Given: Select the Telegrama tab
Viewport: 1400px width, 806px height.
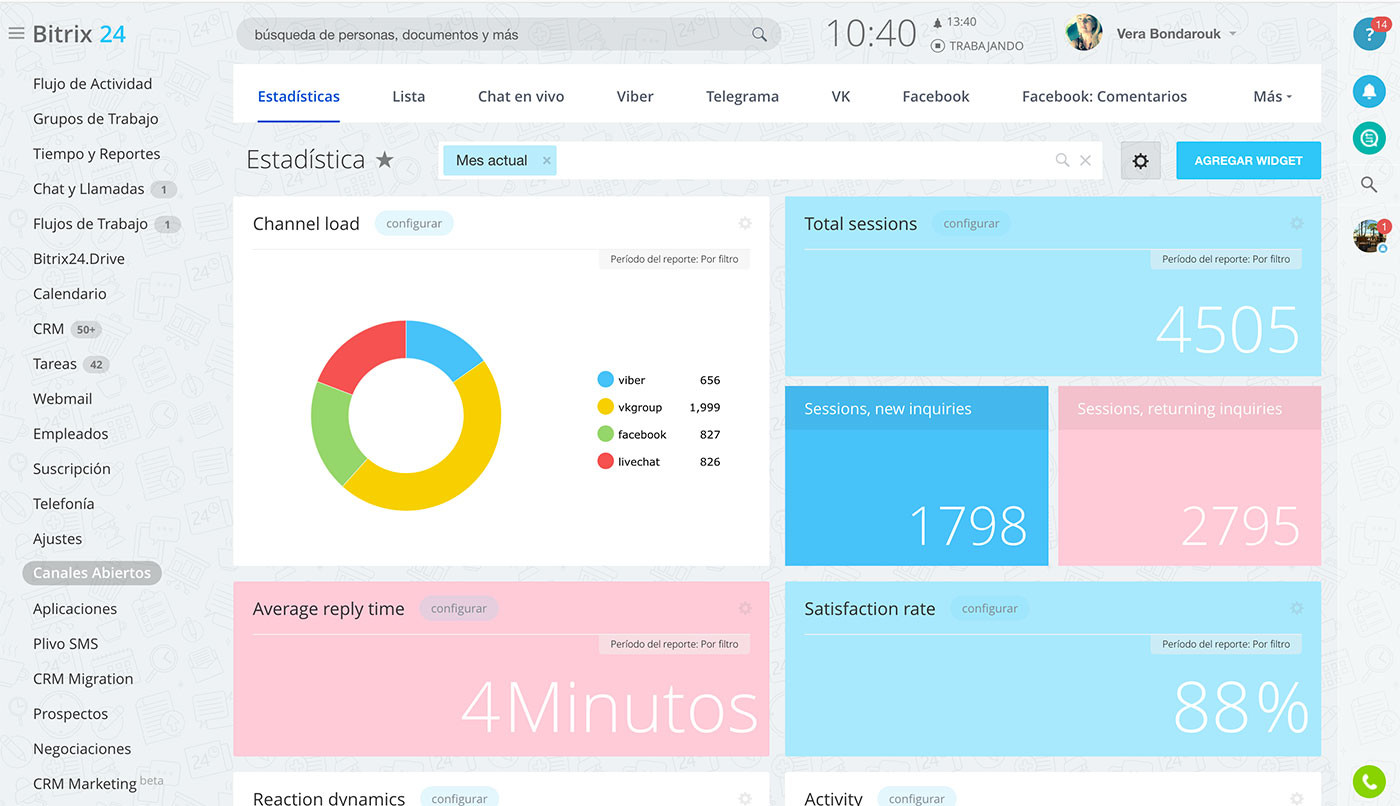Looking at the screenshot, I should (742, 97).
